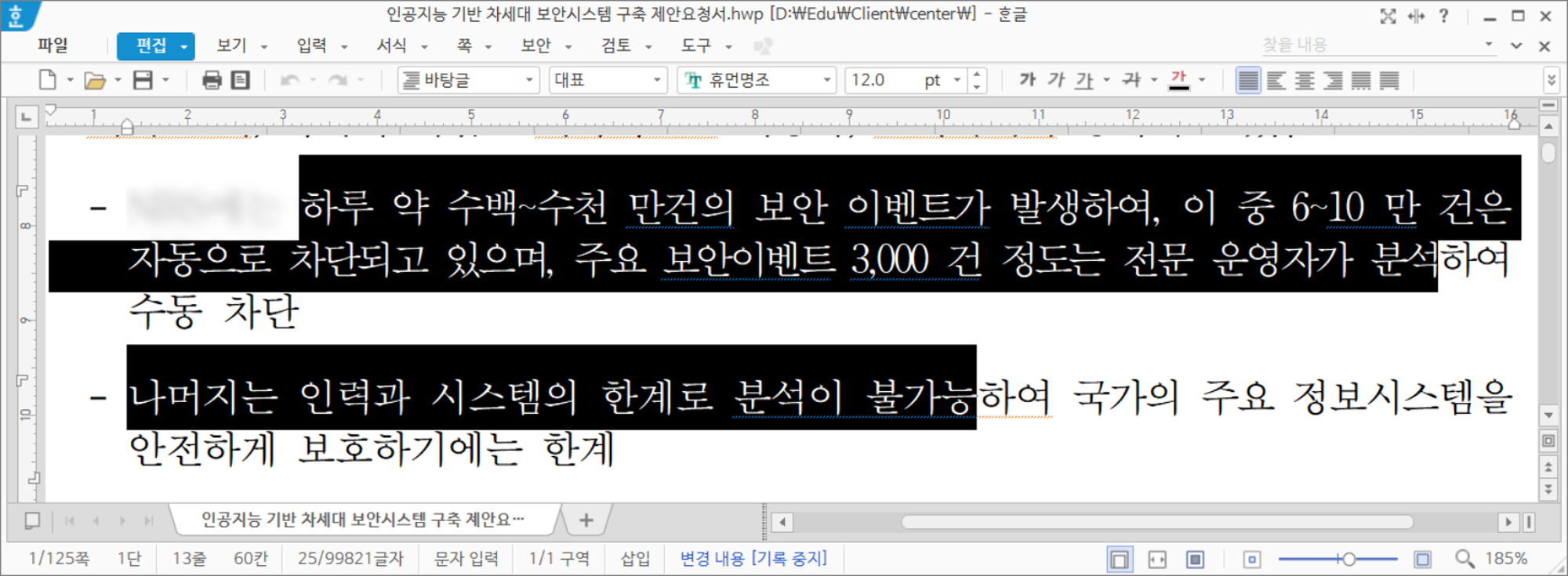Click the zoom slider handle
Screen dimensions: 1568x576
point(1348,560)
